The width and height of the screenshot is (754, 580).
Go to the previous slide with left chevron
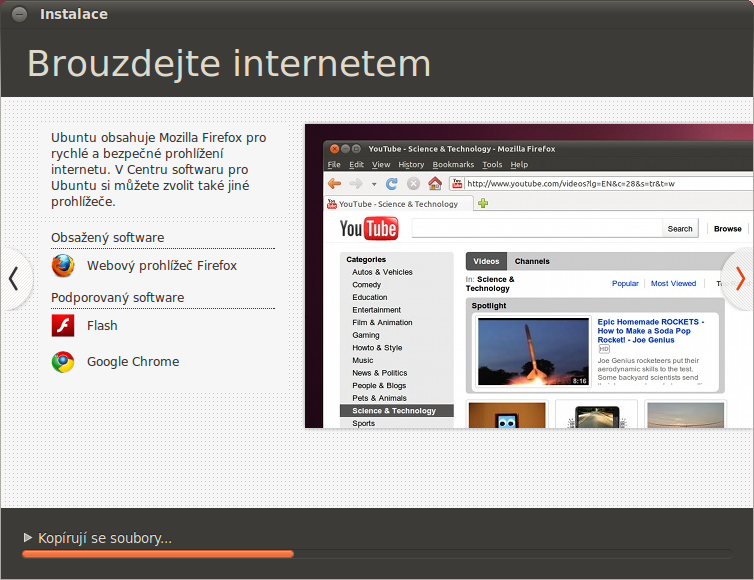point(14,278)
